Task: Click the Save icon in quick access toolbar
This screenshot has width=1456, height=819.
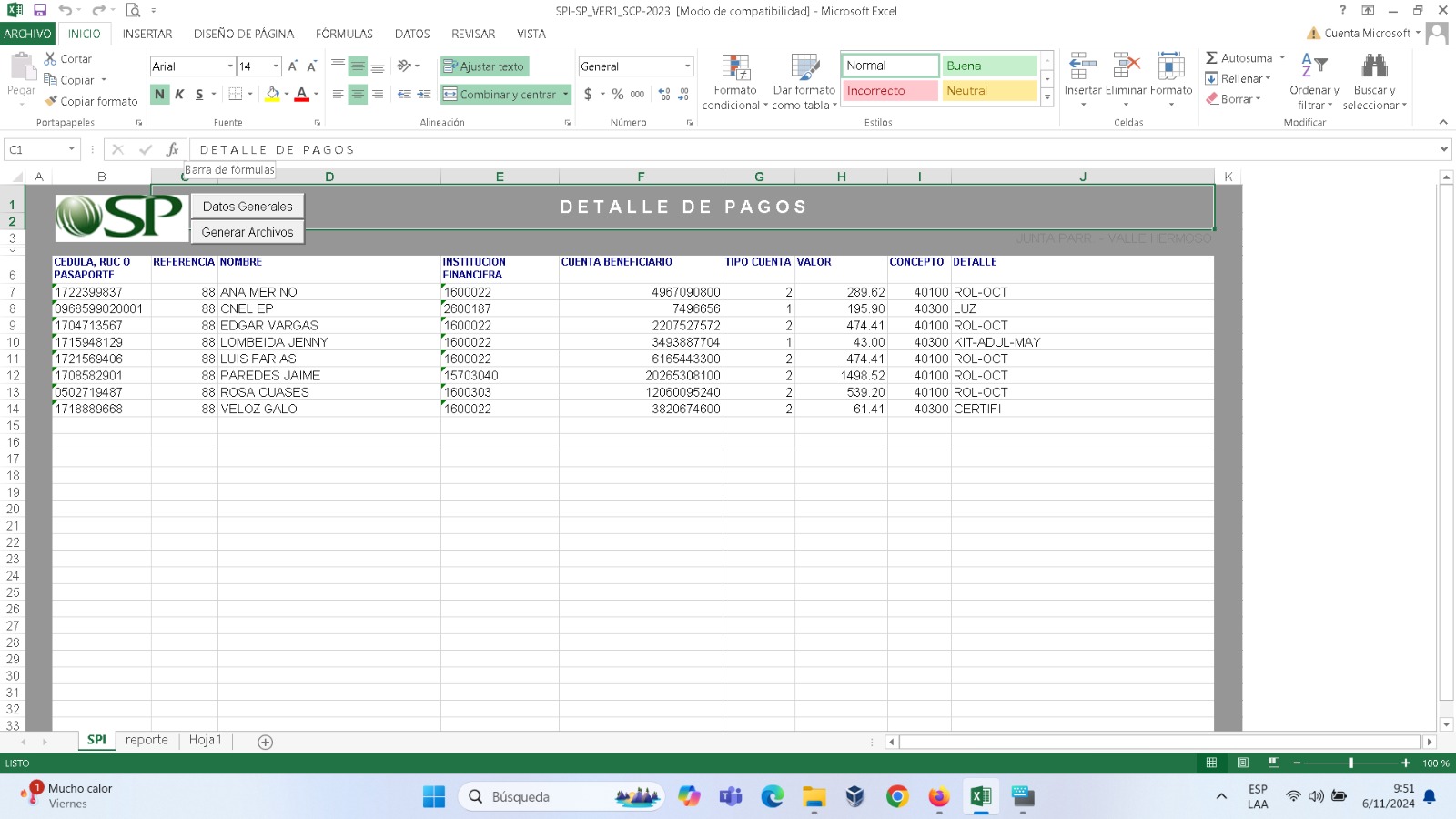Action: pos(40,10)
